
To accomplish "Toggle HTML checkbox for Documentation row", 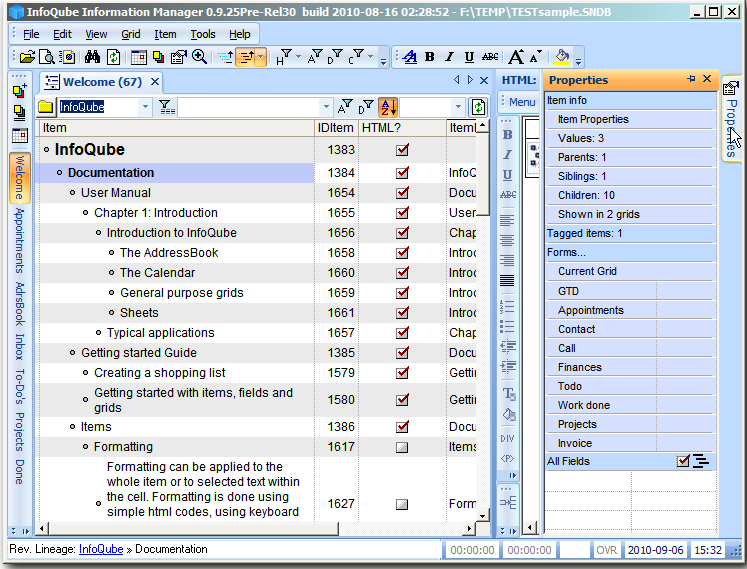I will pyautogui.click(x=402, y=173).
